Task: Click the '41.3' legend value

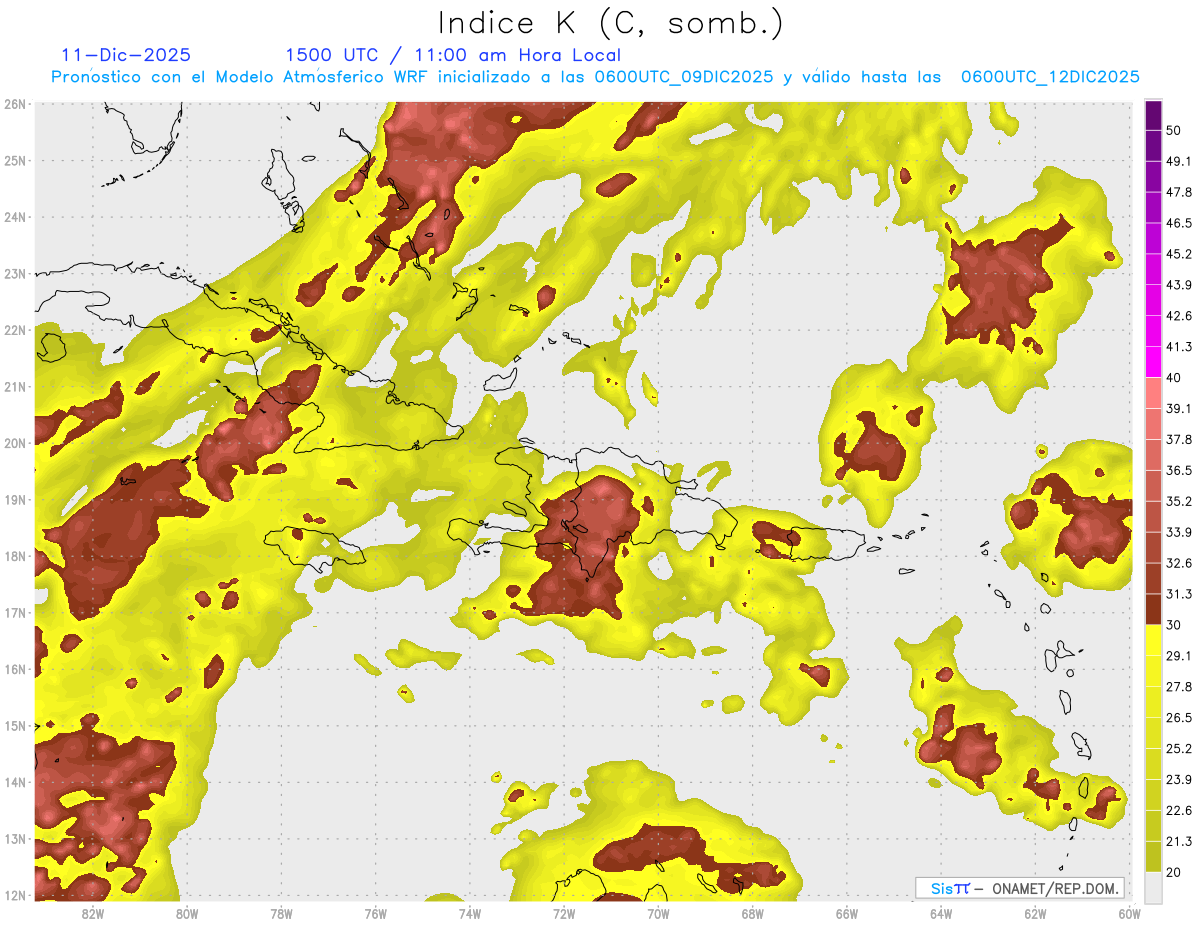Action: tap(1179, 347)
